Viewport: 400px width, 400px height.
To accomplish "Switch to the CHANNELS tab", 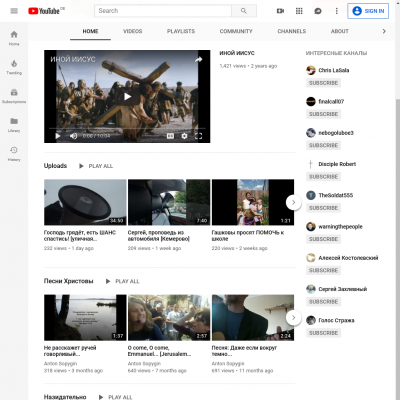I will (292, 31).
